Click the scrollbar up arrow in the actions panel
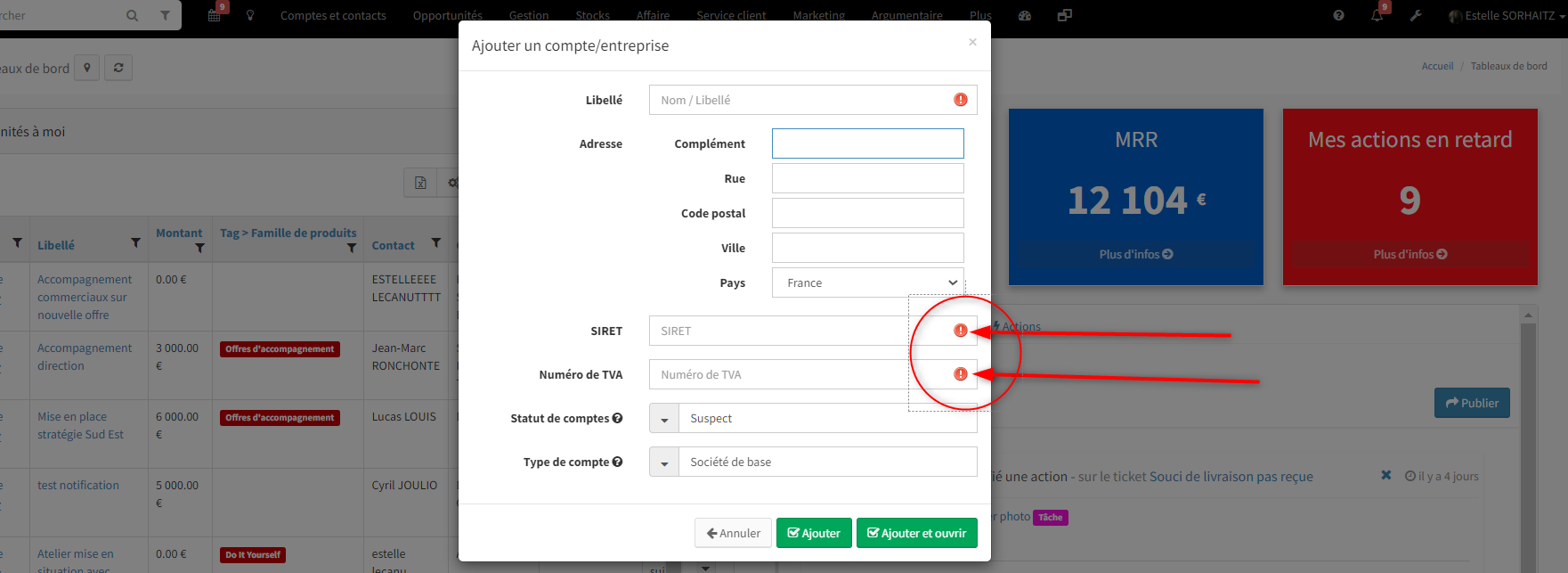The image size is (1568, 573). [x=1528, y=315]
